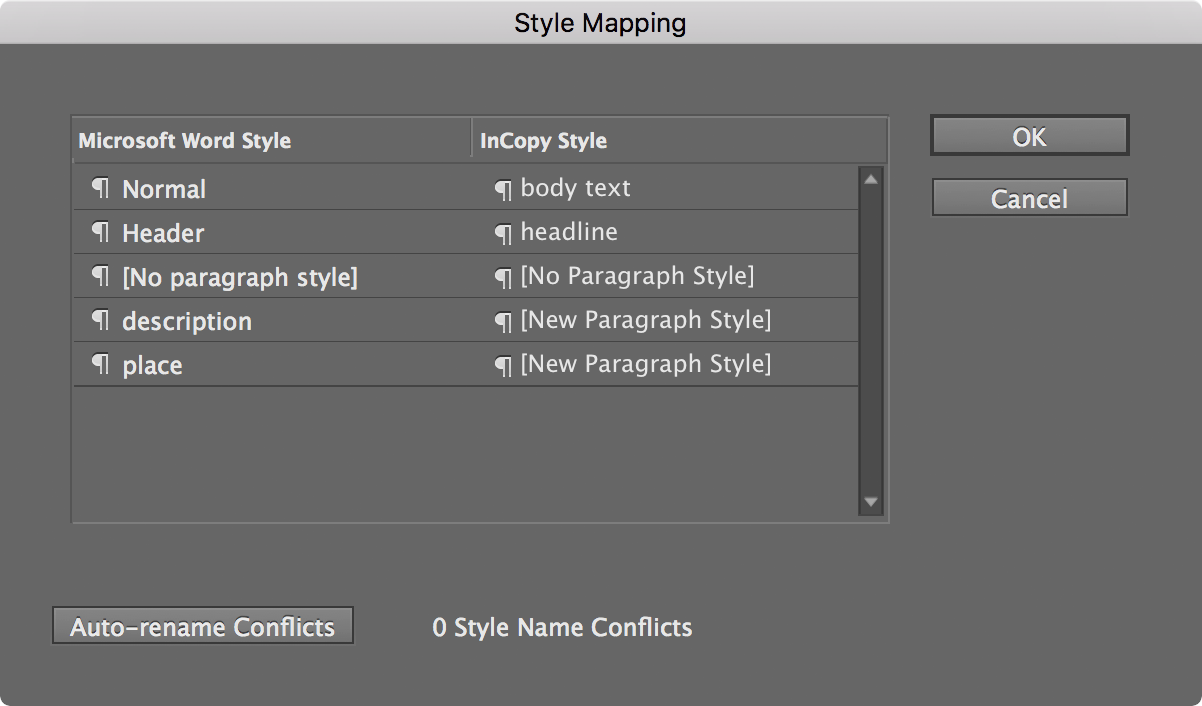Click the paragraph mark icon beside Header

point(101,233)
